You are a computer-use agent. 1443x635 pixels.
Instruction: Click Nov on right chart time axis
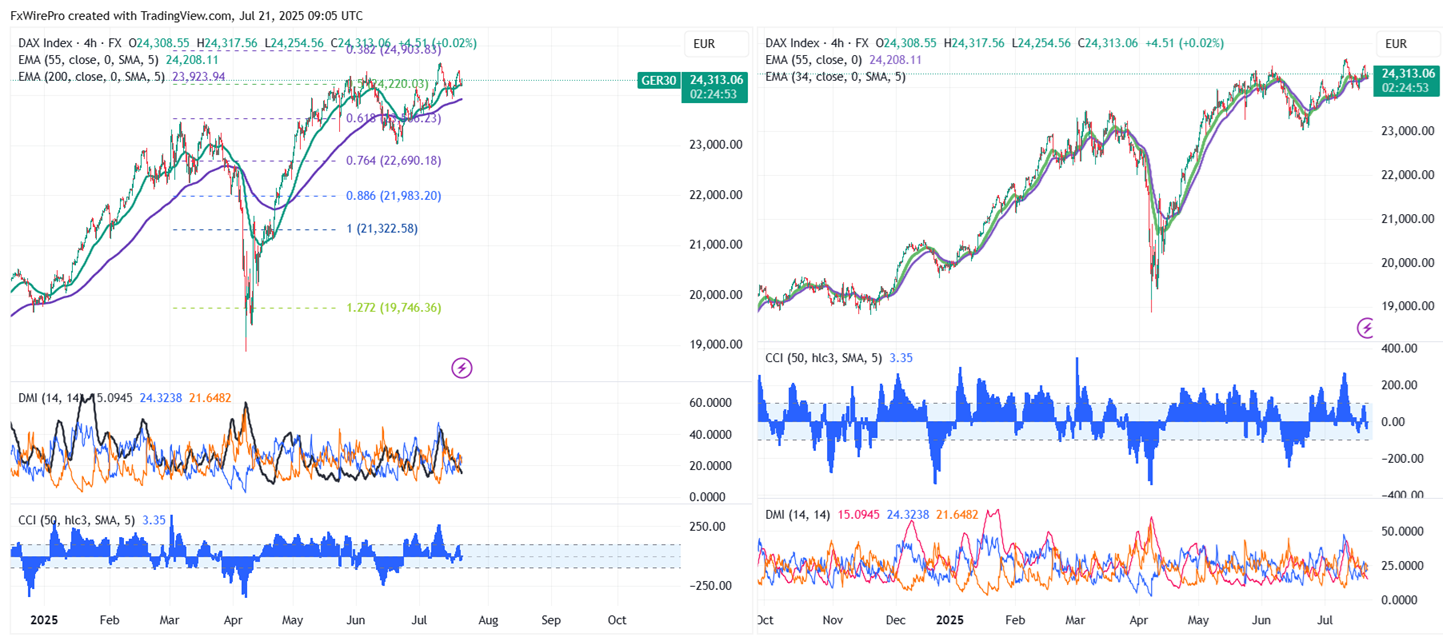click(x=834, y=620)
